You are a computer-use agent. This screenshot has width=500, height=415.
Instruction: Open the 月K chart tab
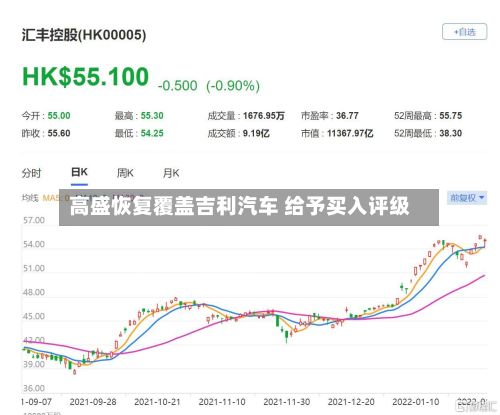point(171,173)
